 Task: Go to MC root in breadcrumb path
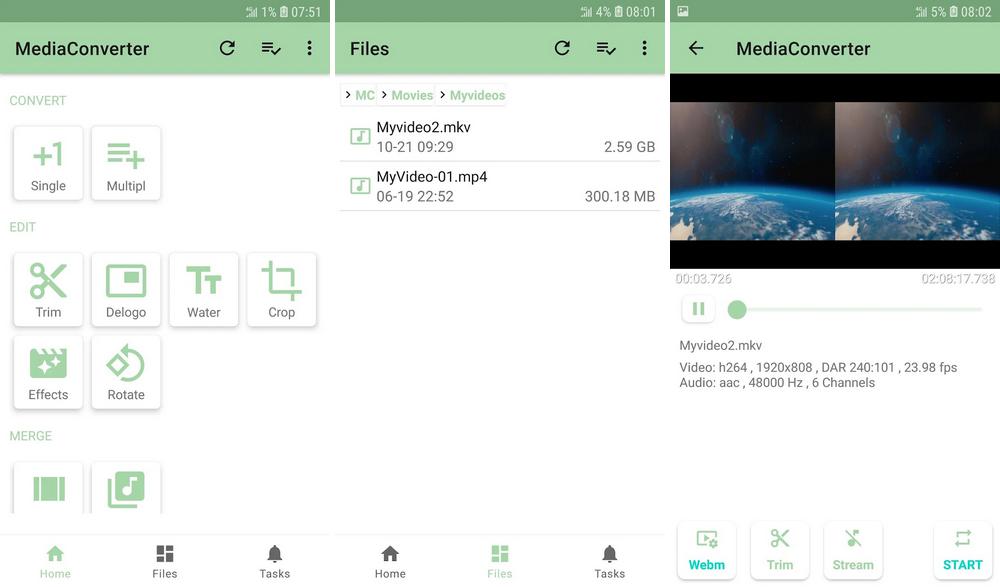tap(365, 95)
